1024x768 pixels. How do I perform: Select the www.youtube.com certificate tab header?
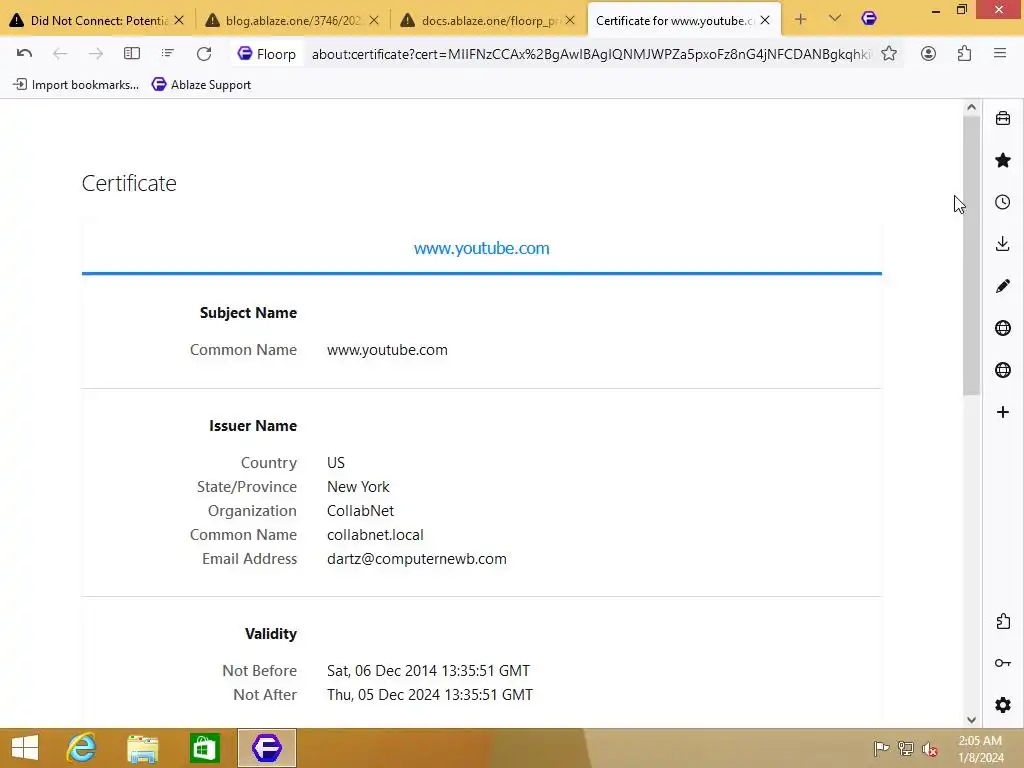pos(481,248)
